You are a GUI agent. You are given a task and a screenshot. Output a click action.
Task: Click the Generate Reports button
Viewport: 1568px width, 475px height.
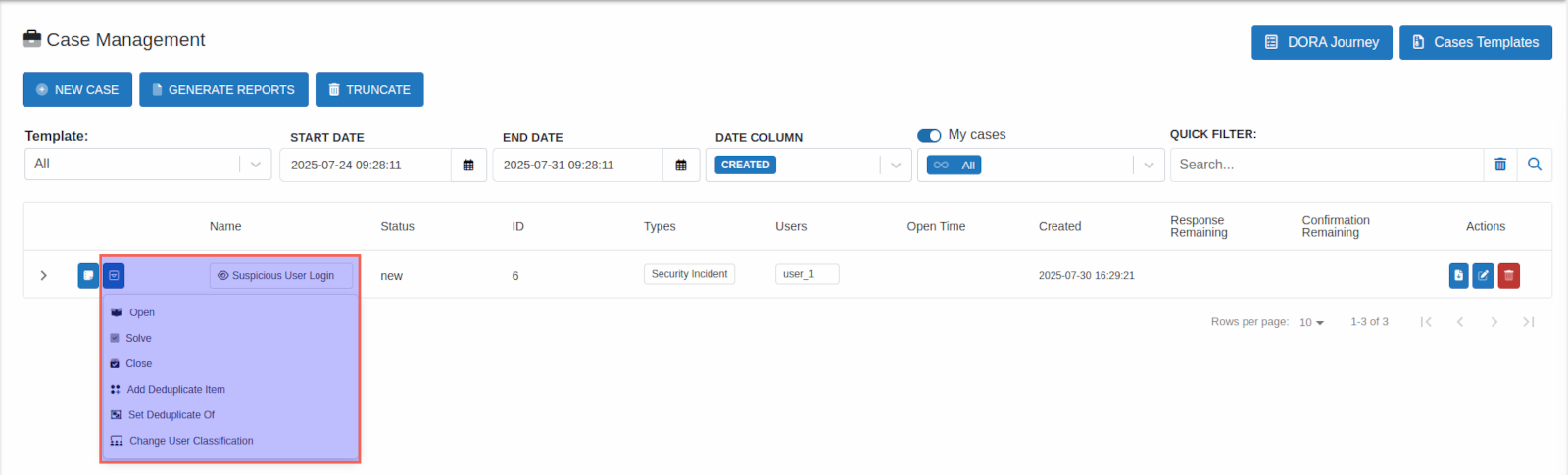click(x=223, y=89)
